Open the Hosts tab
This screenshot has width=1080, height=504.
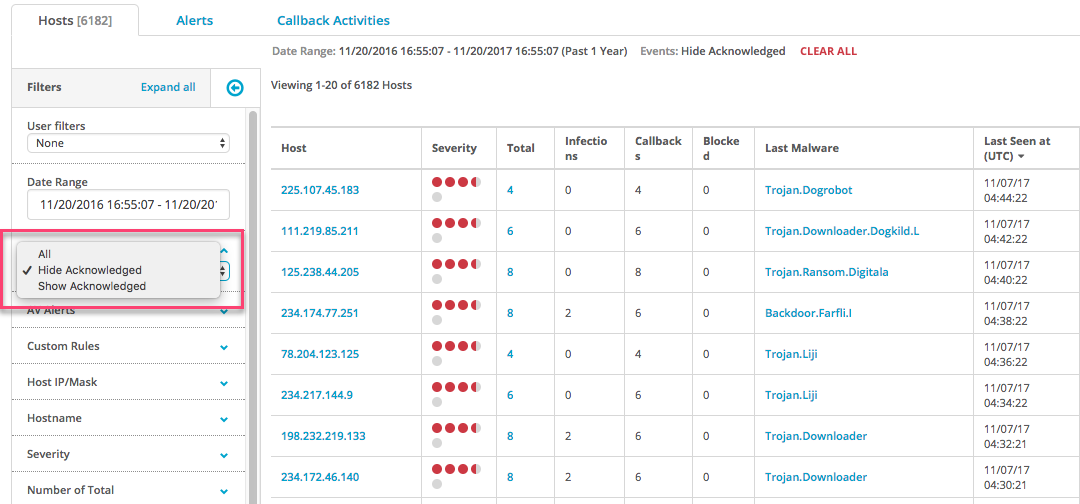click(x=75, y=21)
